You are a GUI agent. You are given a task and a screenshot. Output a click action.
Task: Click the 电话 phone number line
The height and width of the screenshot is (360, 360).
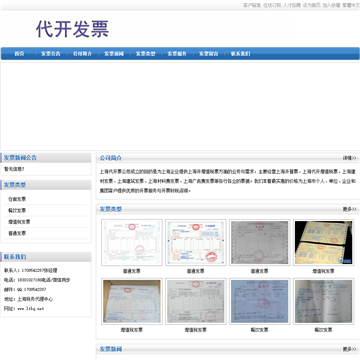tap(37, 280)
